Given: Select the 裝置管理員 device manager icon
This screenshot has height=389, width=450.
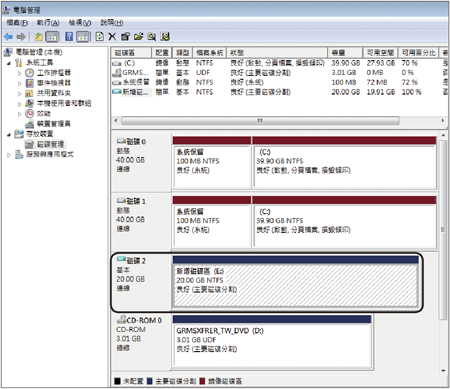Looking at the screenshot, I should (x=30, y=124).
